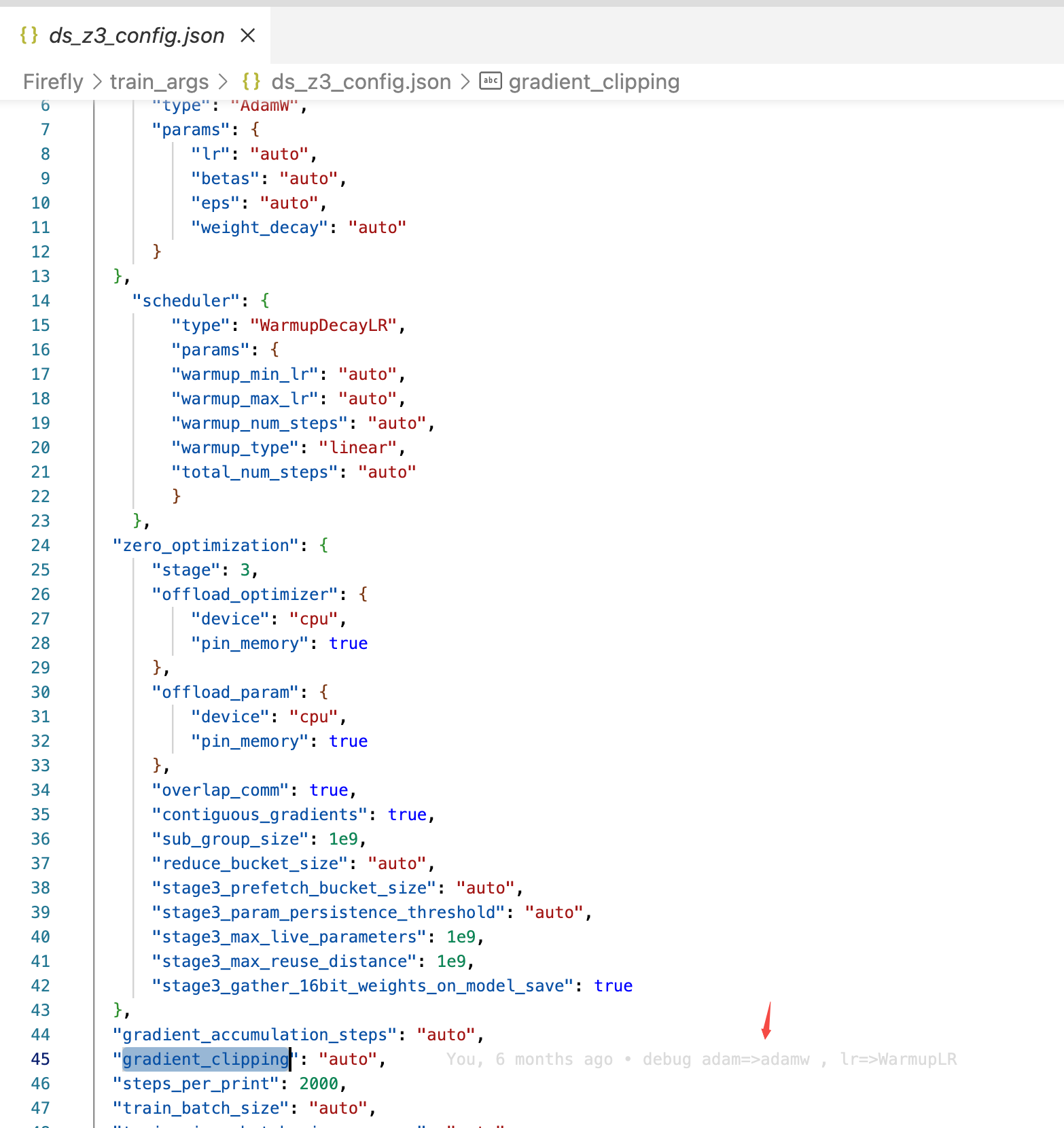Click the "AdamW" value on line 6
1064x1128 pixels.
[264, 105]
